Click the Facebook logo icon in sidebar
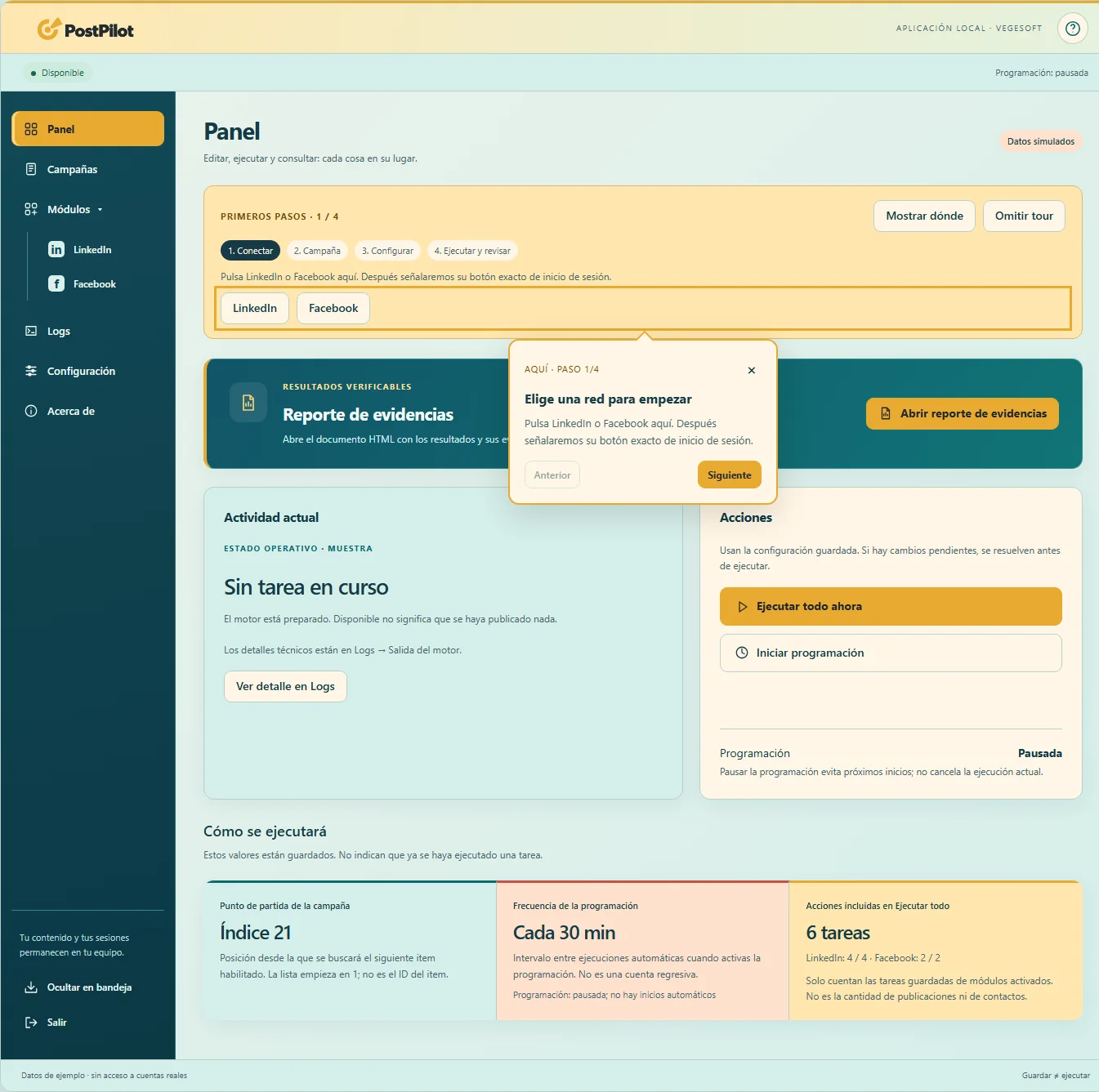 tap(56, 283)
